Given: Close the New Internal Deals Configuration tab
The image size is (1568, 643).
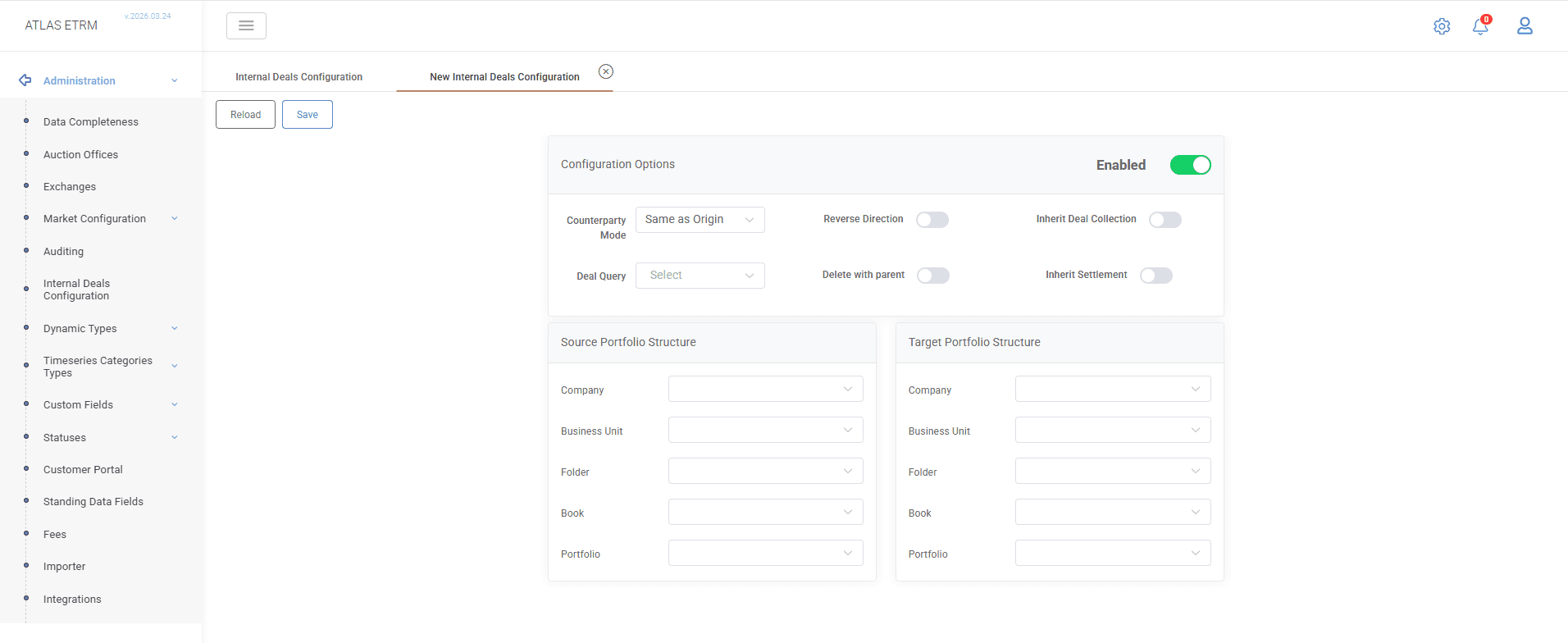Looking at the screenshot, I should (606, 71).
